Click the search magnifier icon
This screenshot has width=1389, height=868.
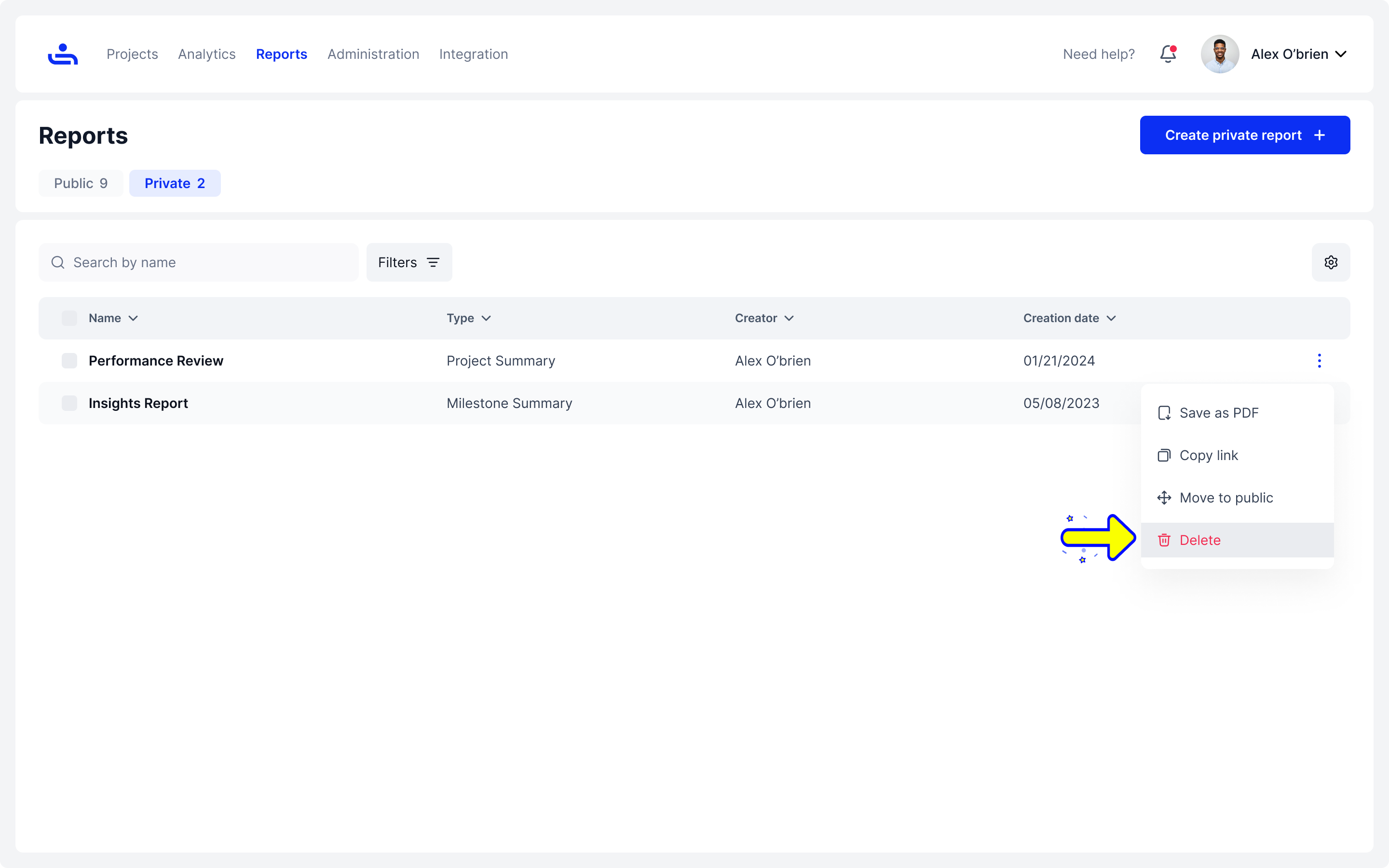tap(58, 262)
